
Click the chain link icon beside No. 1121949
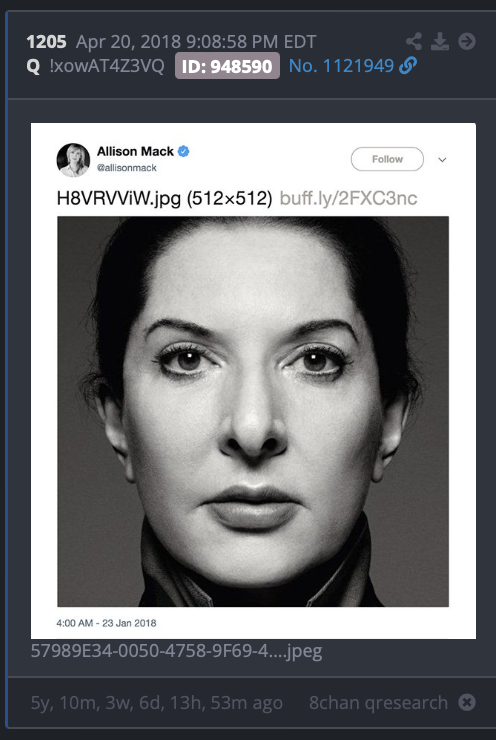point(408,66)
